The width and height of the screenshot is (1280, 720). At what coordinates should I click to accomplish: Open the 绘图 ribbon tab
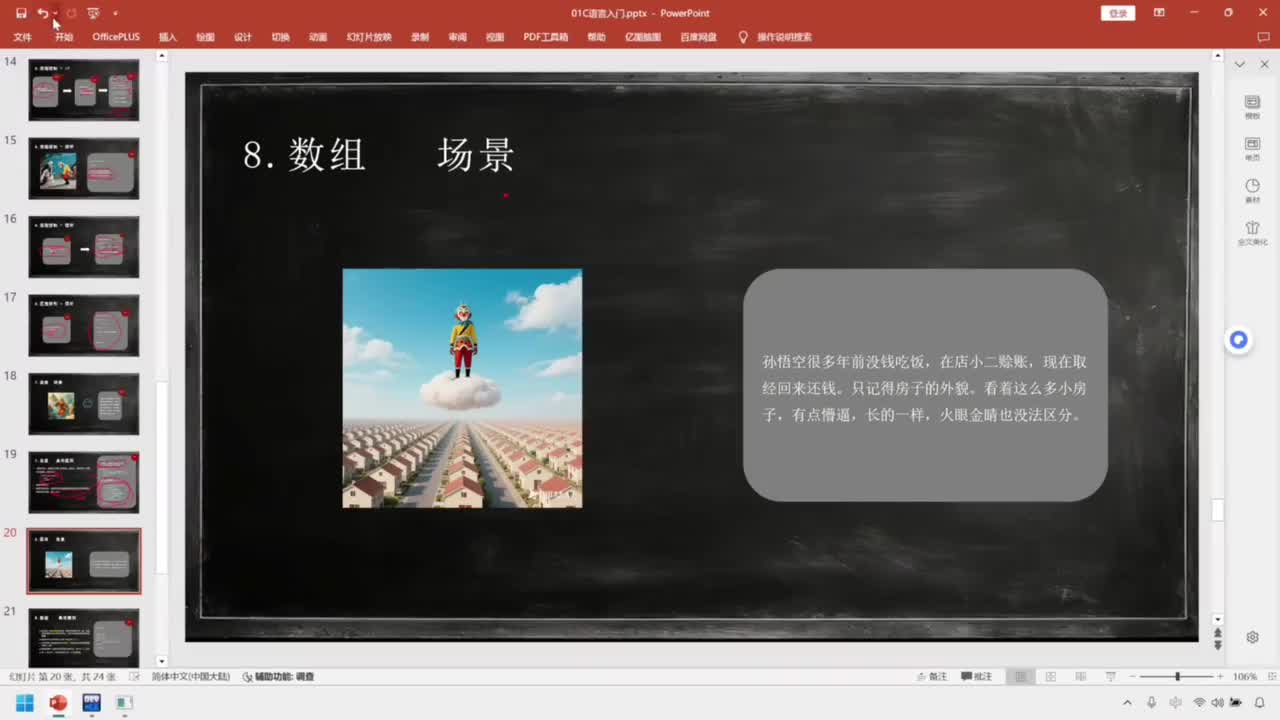(x=205, y=37)
